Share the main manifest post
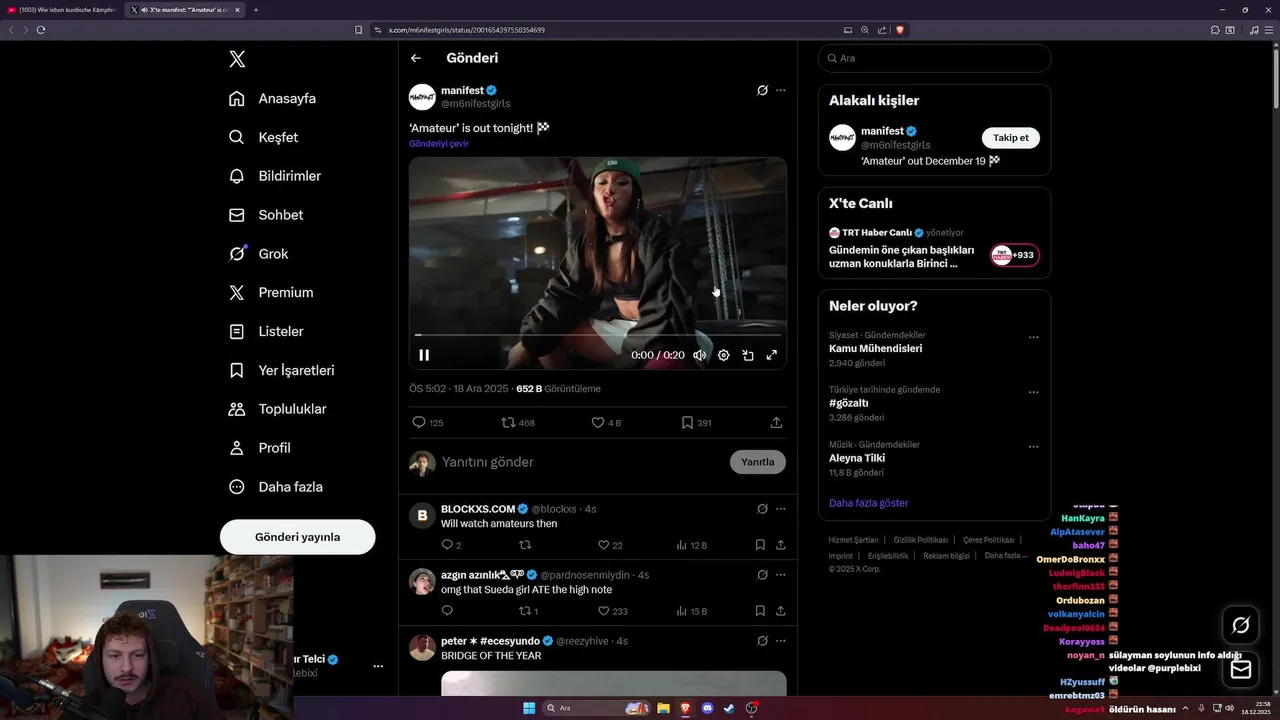1280x720 pixels. (x=777, y=423)
